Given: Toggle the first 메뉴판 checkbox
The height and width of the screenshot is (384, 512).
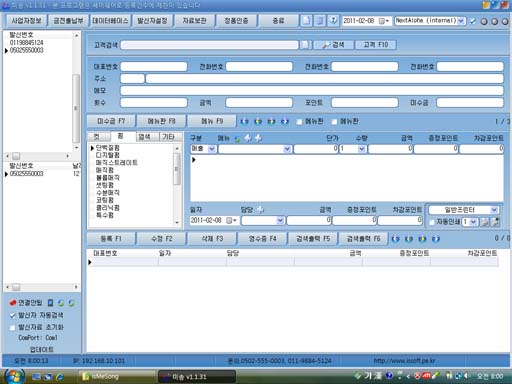Looking at the screenshot, I should coord(299,122).
